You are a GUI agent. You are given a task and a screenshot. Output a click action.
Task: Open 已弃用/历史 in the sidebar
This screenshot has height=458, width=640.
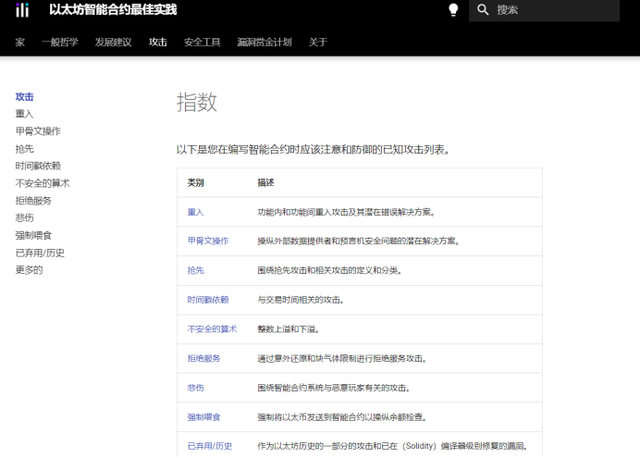coord(40,253)
